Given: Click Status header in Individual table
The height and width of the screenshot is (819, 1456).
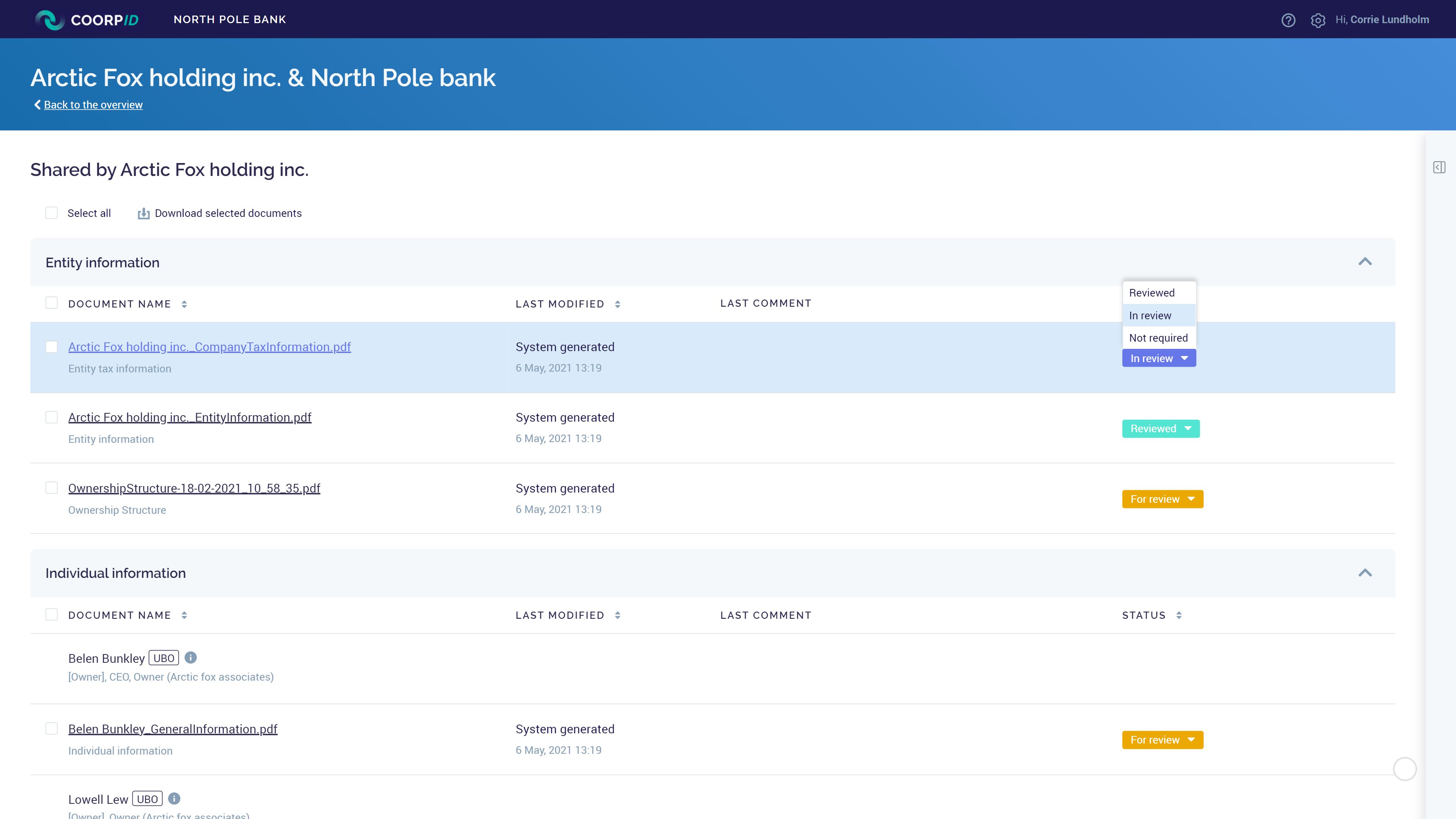Looking at the screenshot, I should point(1144,615).
